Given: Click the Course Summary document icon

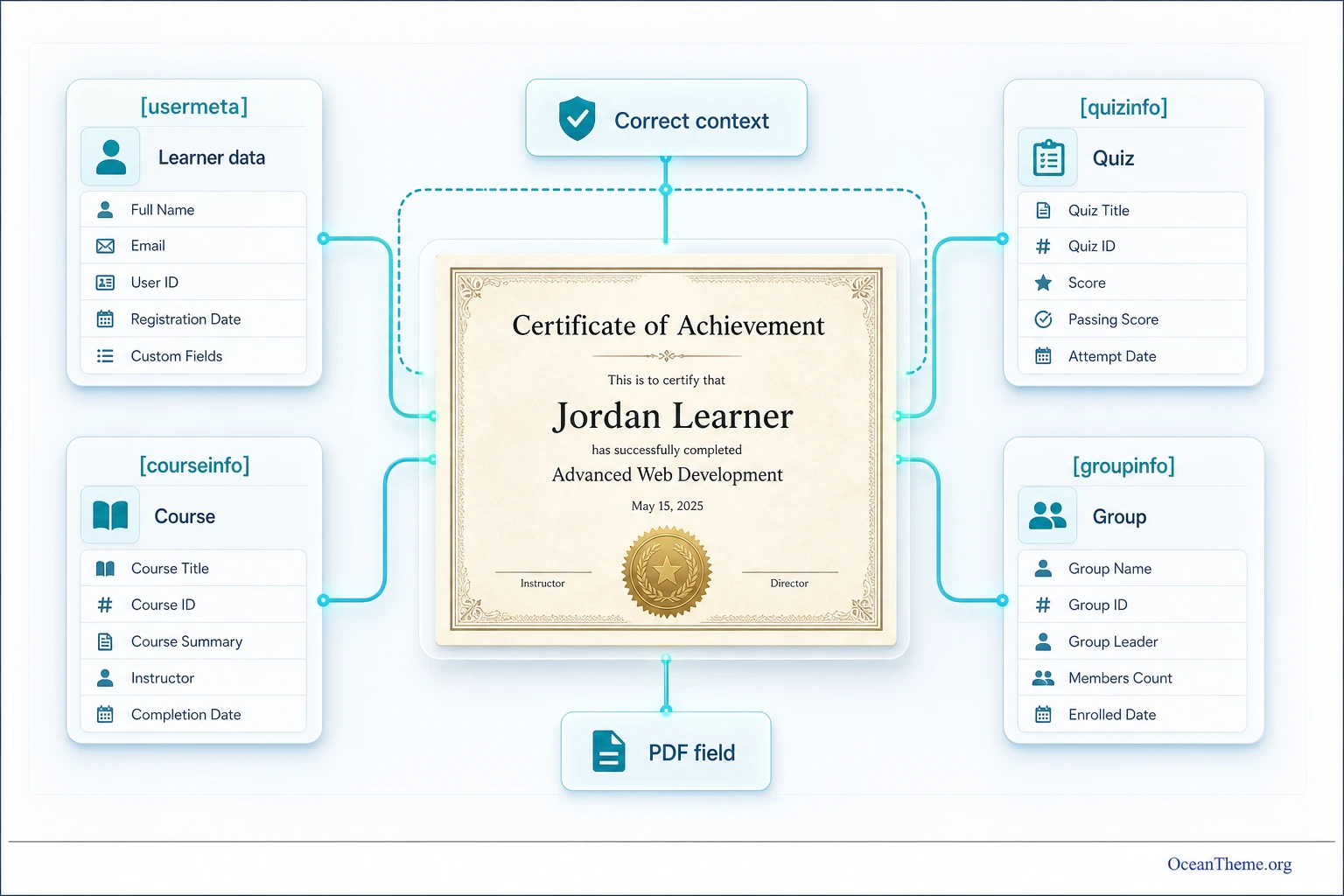Looking at the screenshot, I should point(105,641).
